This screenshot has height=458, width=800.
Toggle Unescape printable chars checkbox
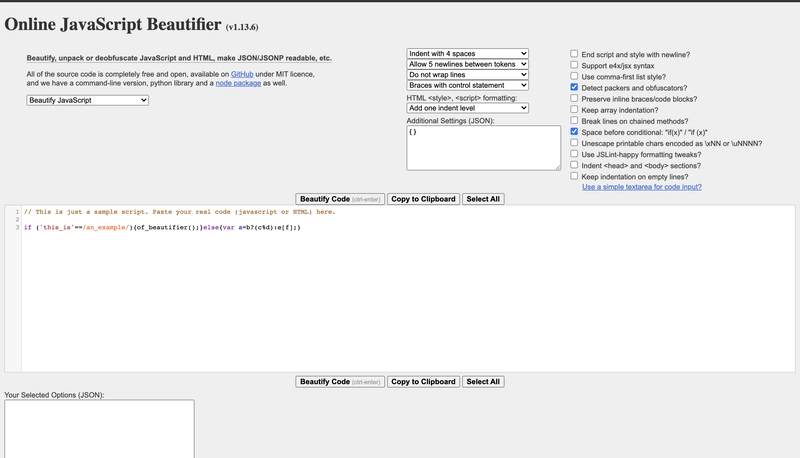pyautogui.click(x=574, y=143)
